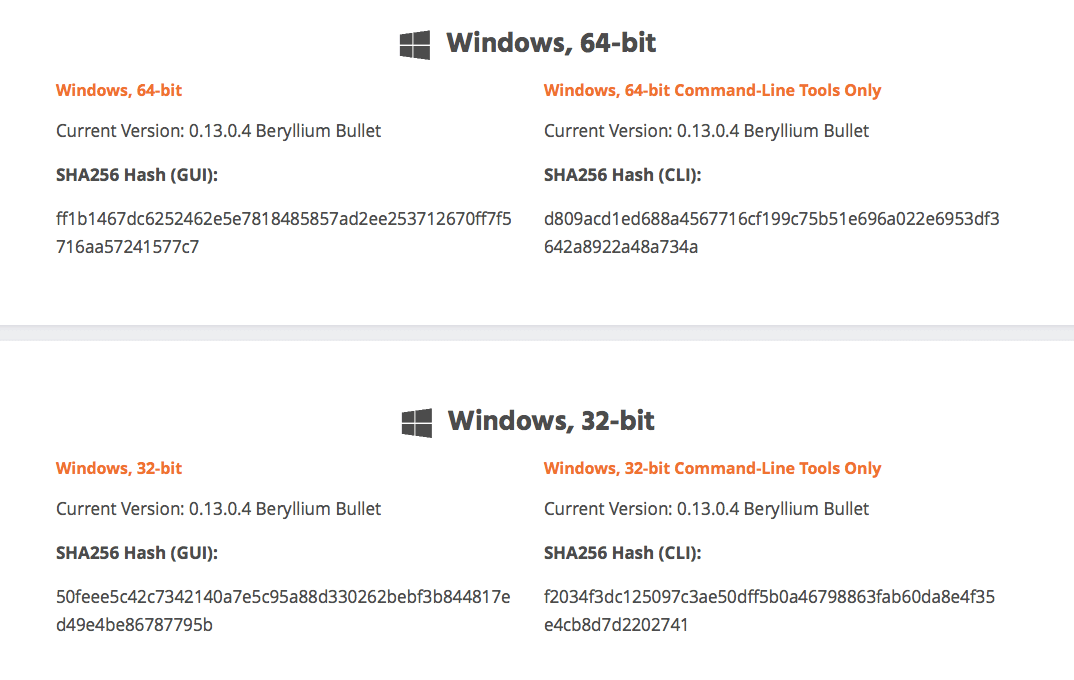Click the Windows logo beside the 32-bit heading

(x=416, y=422)
